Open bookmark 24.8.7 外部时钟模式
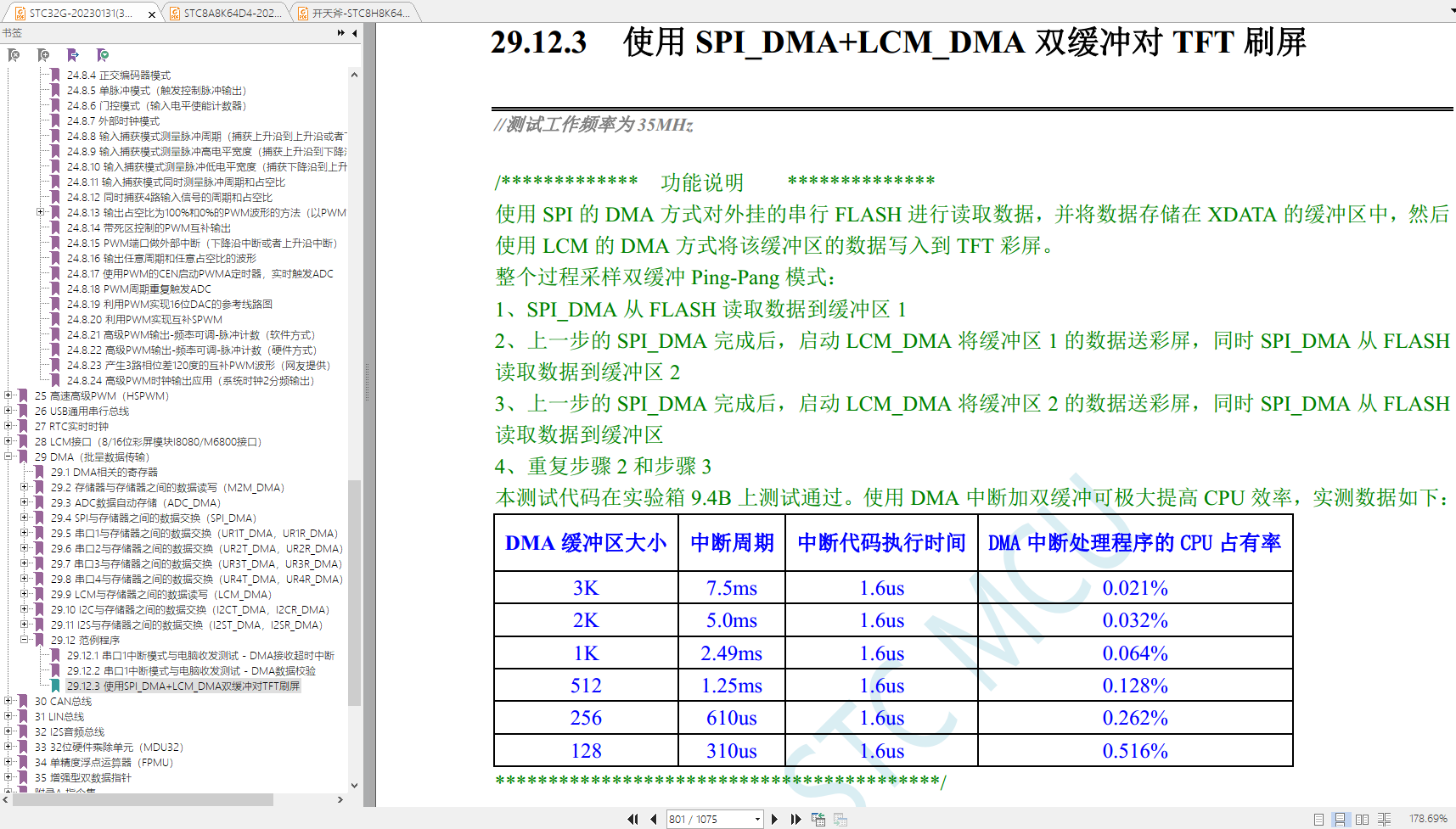 click(x=113, y=121)
